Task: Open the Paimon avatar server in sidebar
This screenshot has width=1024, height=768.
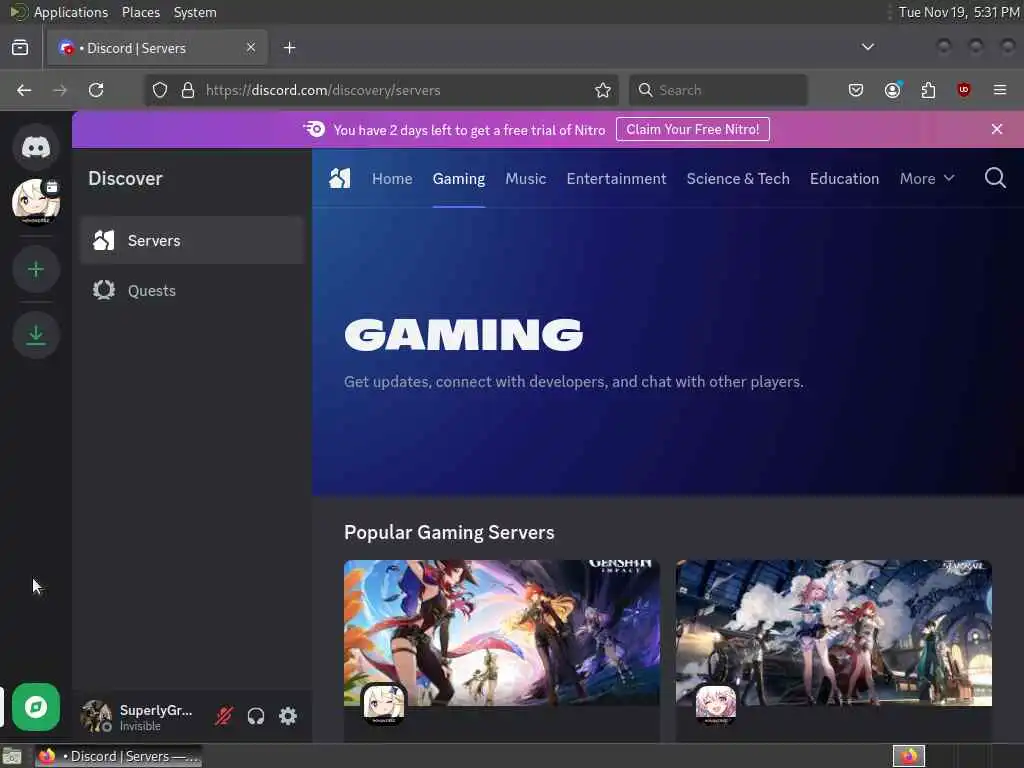Action: pos(36,200)
